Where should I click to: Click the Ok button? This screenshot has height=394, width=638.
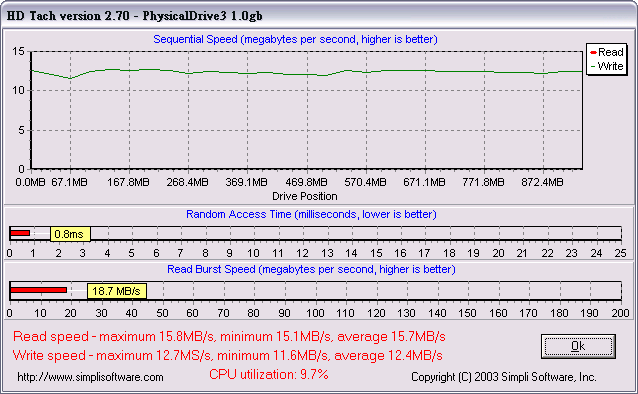pyautogui.click(x=578, y=346)
